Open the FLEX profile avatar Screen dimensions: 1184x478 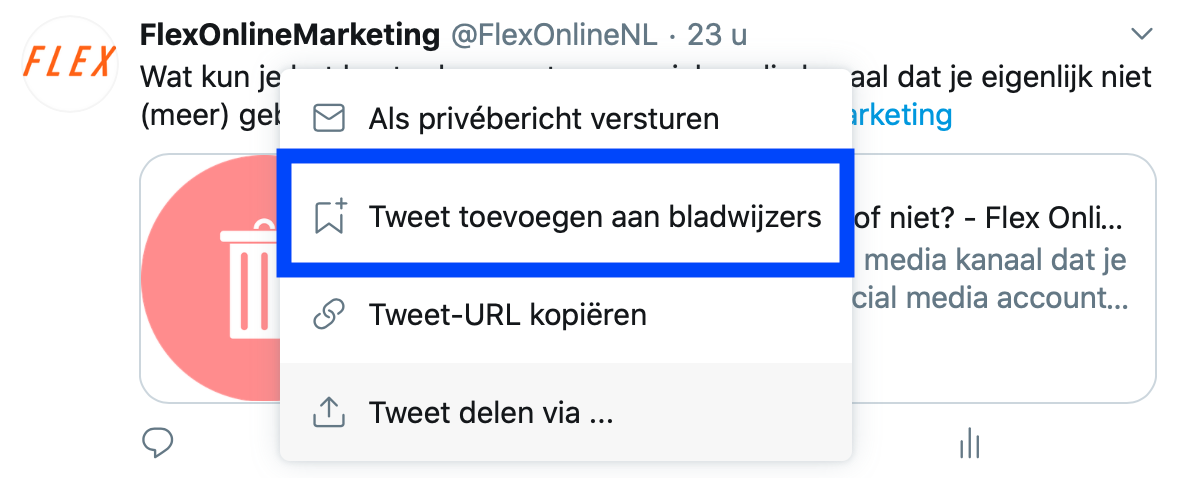pyautogui.click(x=70, y=63)
